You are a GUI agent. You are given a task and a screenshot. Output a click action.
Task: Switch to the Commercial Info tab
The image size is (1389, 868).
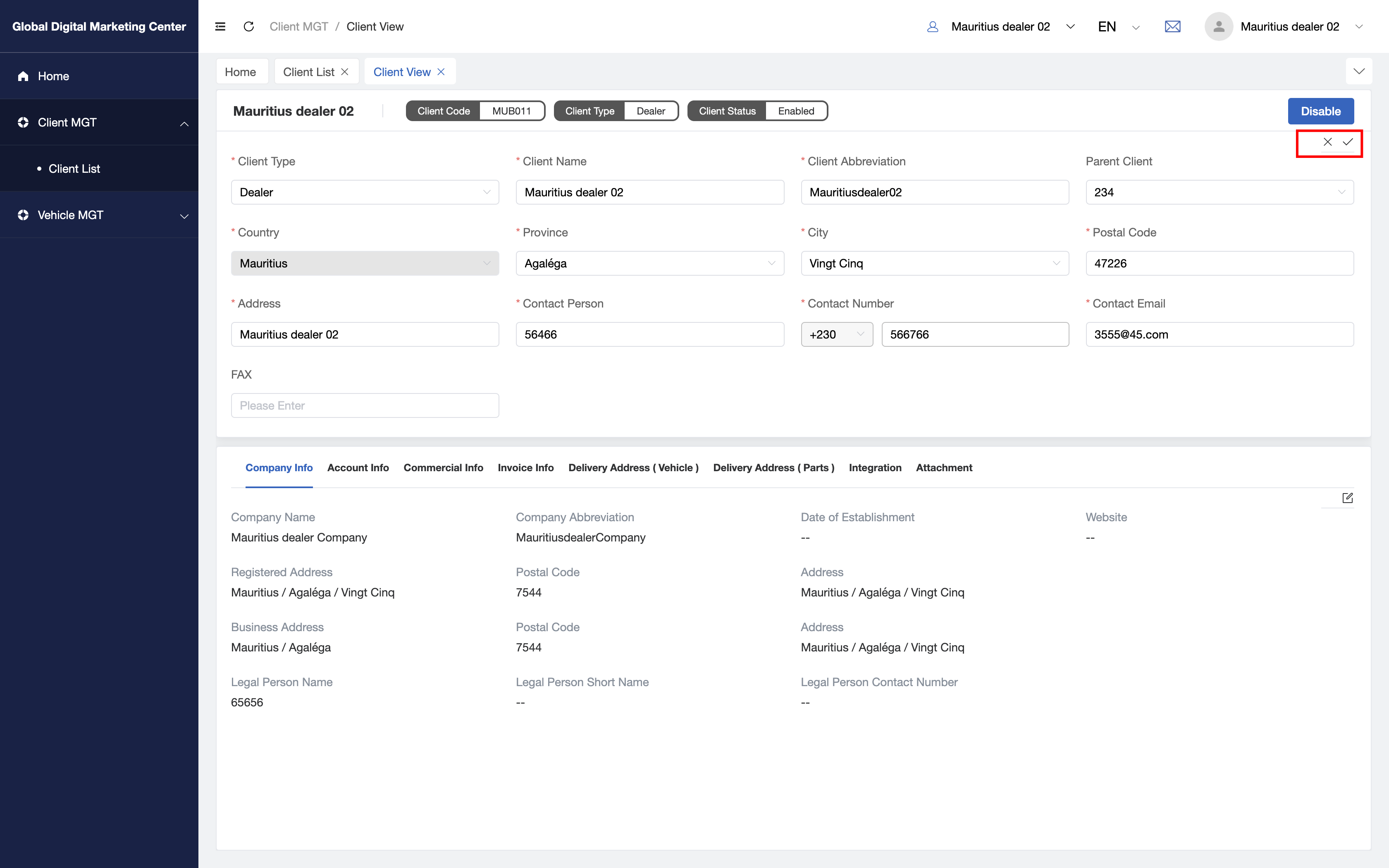point(443,468)
